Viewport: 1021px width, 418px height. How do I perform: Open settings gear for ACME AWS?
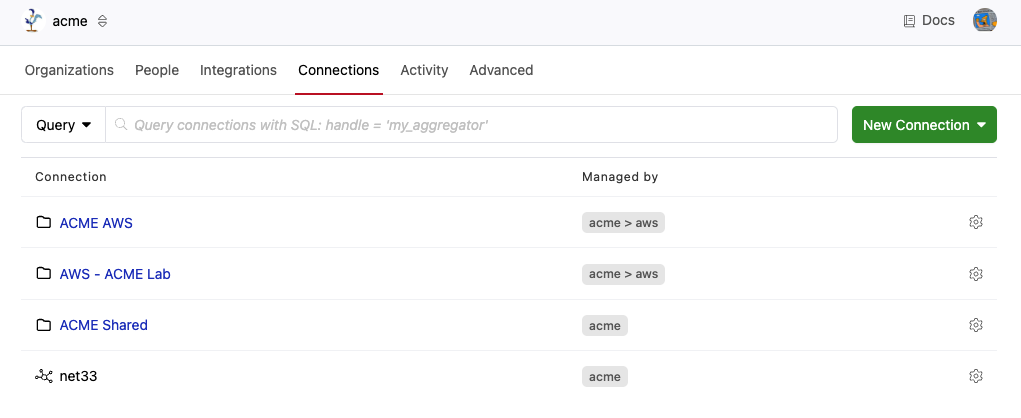tap(976, 222)
